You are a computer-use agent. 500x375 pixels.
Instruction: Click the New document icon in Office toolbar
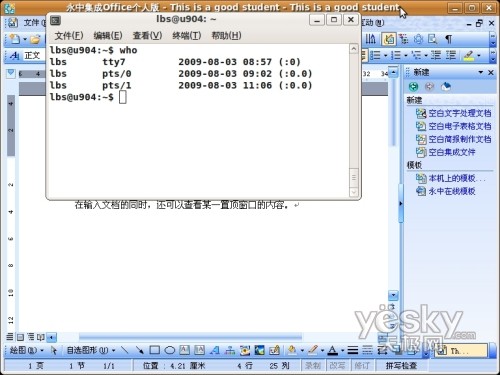coord(15,39)
